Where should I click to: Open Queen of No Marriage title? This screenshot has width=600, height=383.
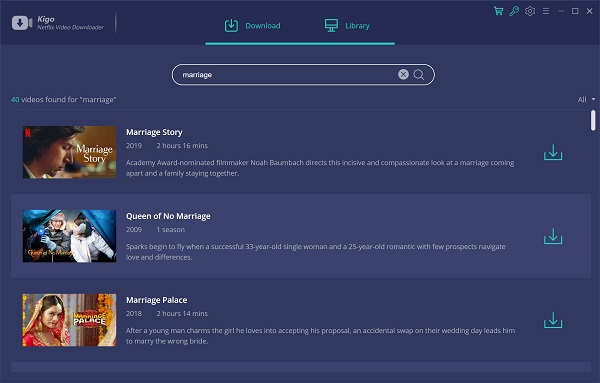tap(168, 216)
